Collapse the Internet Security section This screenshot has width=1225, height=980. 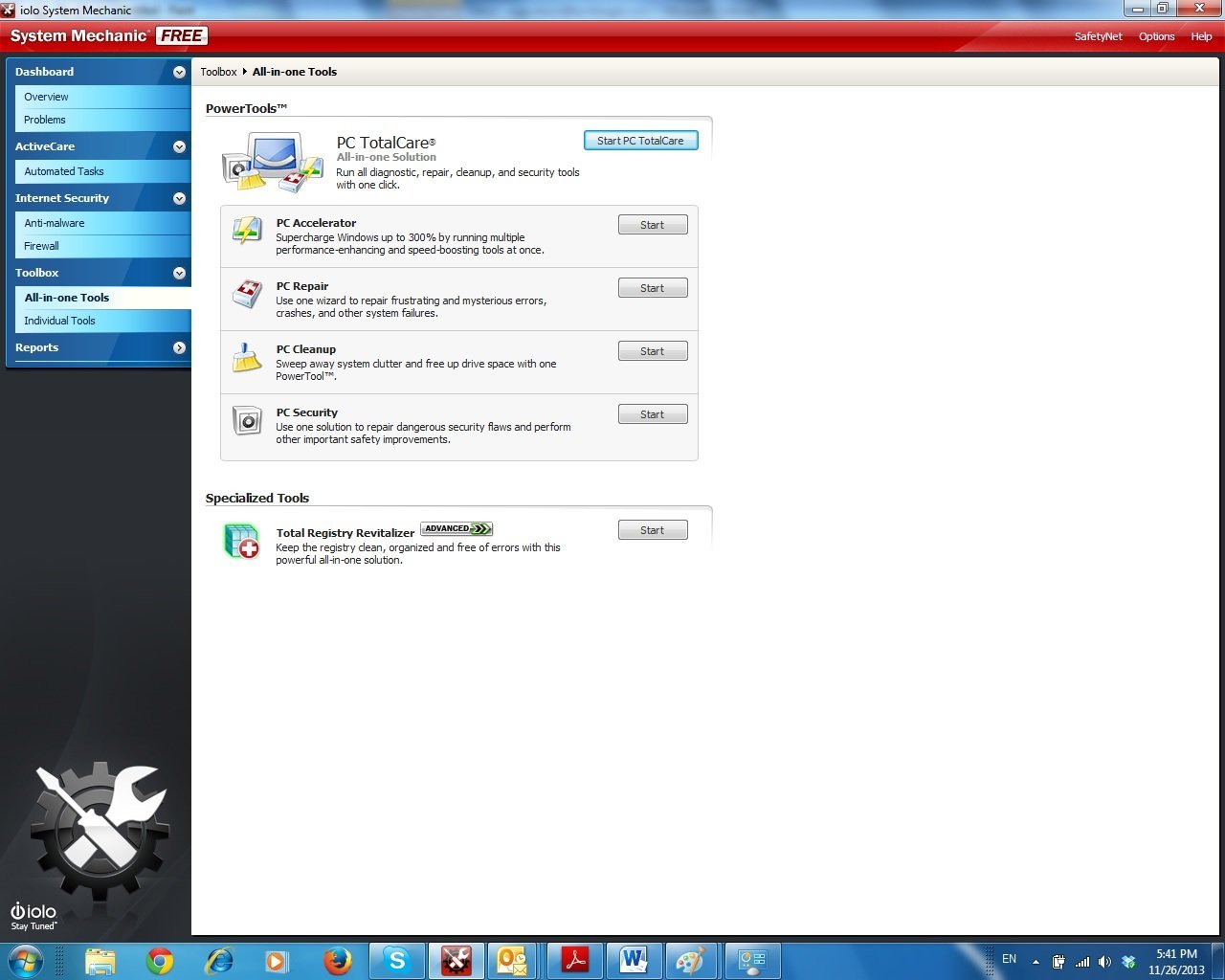coord(179,198)
